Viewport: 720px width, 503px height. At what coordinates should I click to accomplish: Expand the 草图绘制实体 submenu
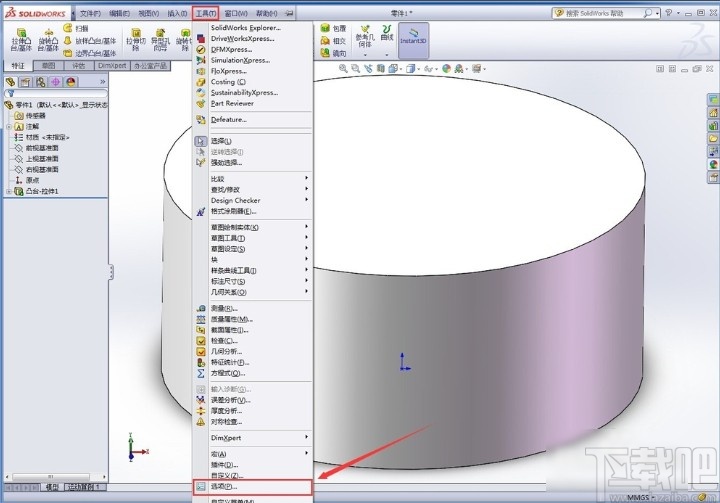tap(253, 227)
